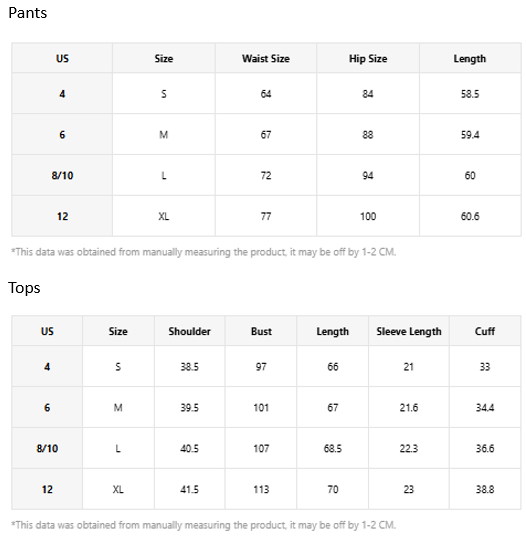Click the Pants Length column header
The width and height of the screenshot is (526, 546).
click(470, 58)
